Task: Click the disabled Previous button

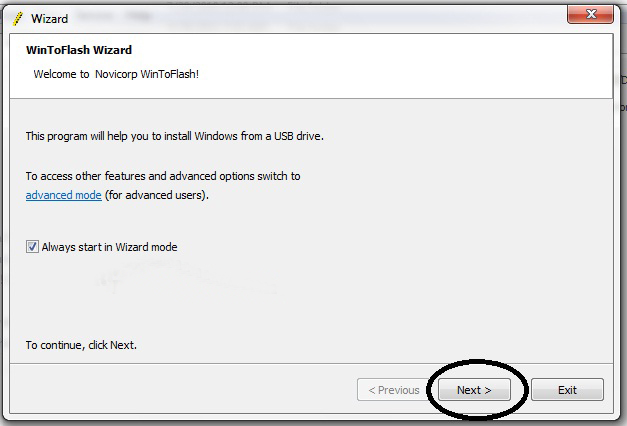Action: [393, 390]
